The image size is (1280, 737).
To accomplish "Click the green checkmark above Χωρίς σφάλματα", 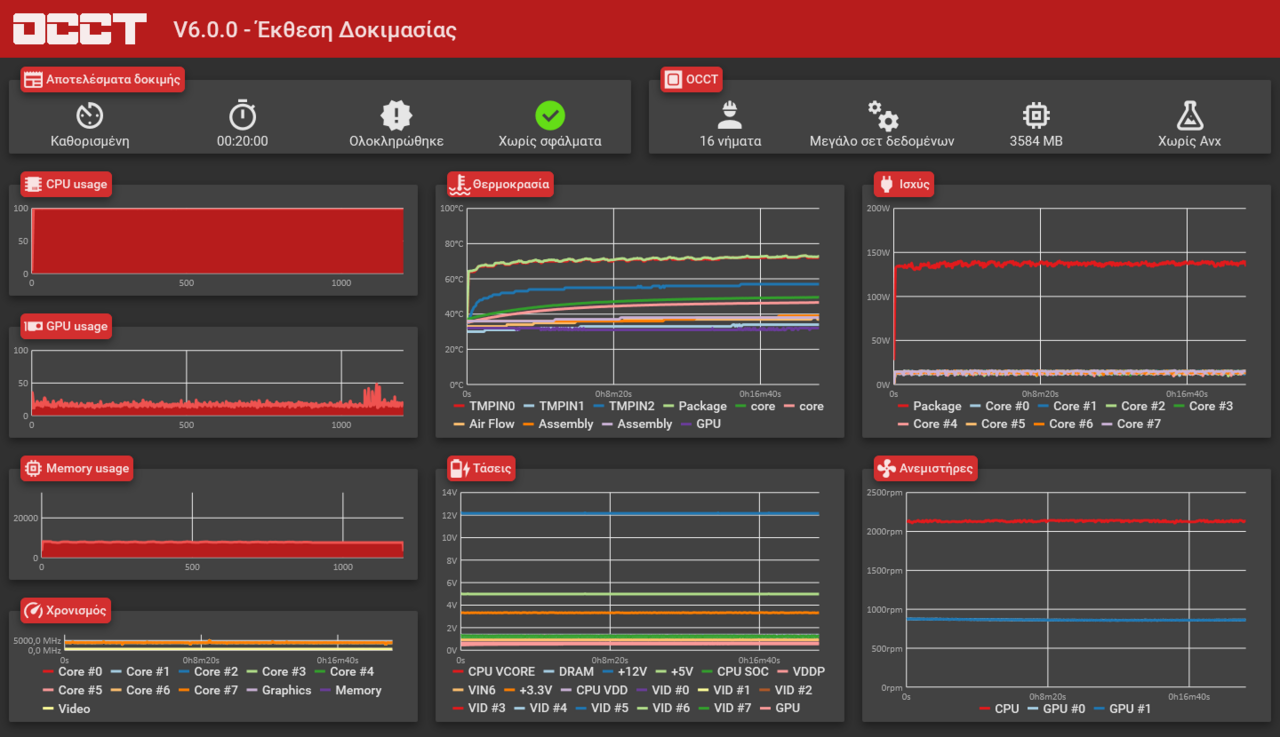I will [x=550, y=115].
